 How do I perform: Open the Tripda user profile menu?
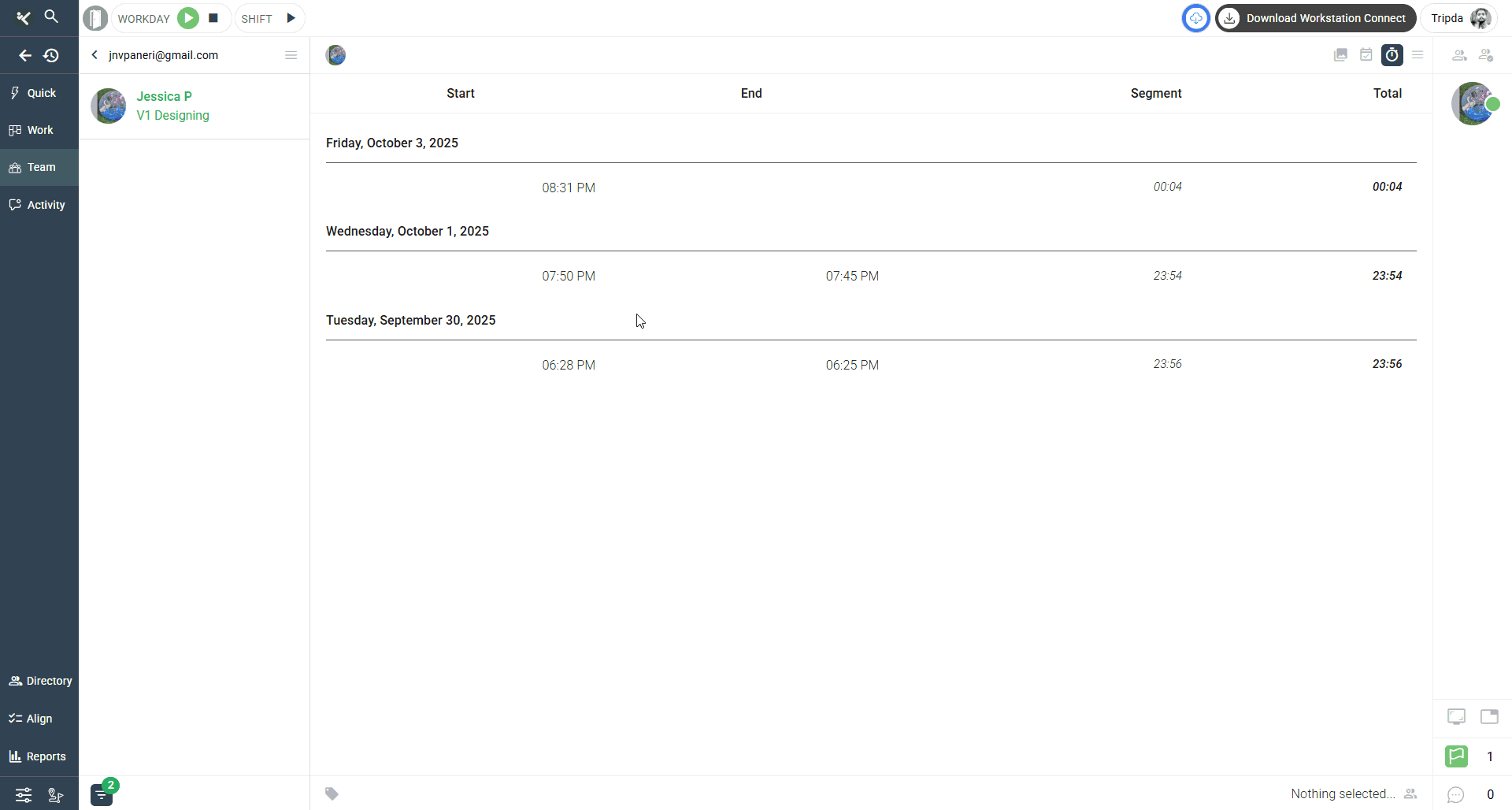pos(1460,18)
